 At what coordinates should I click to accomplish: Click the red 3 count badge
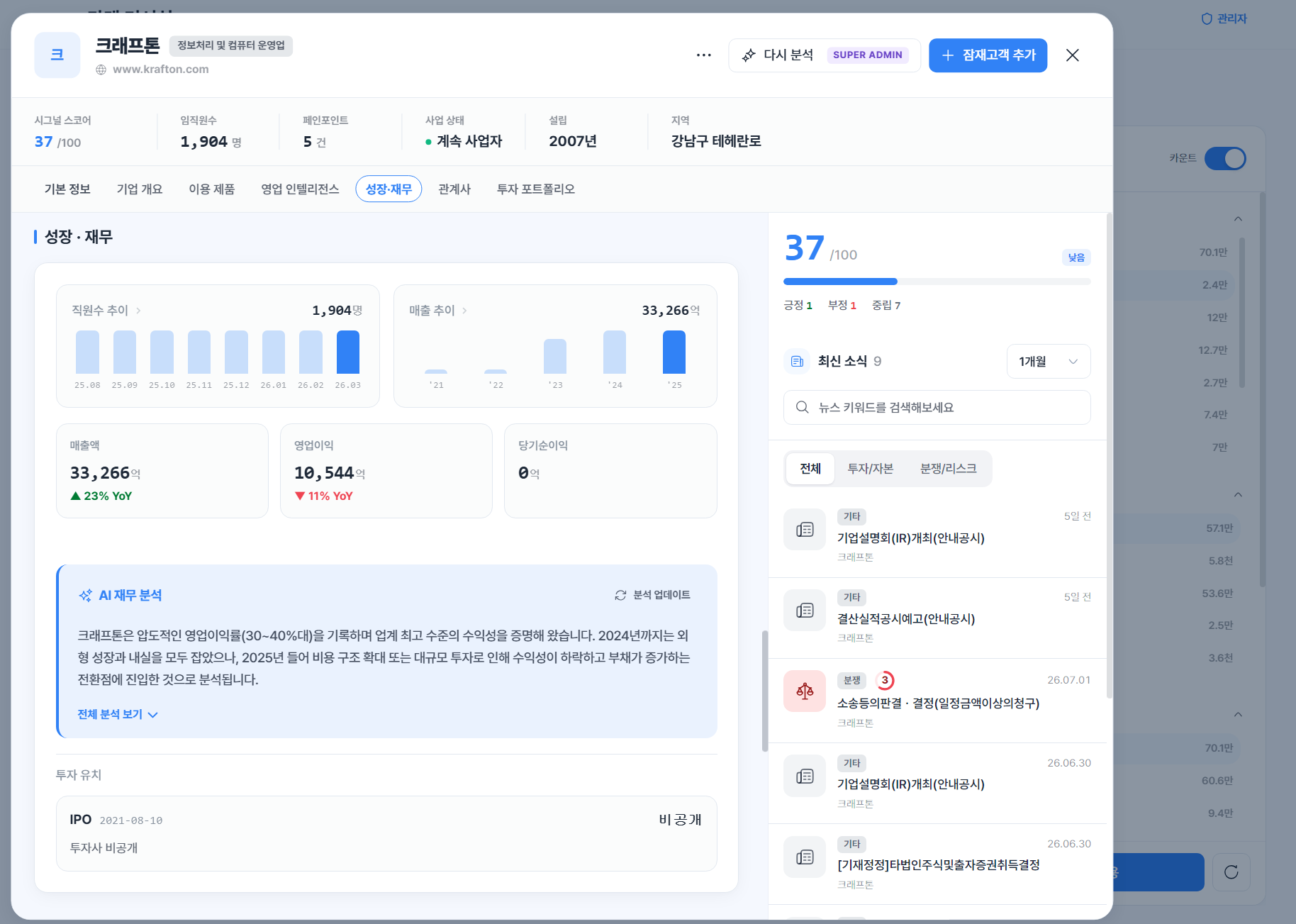pos(885,681)
